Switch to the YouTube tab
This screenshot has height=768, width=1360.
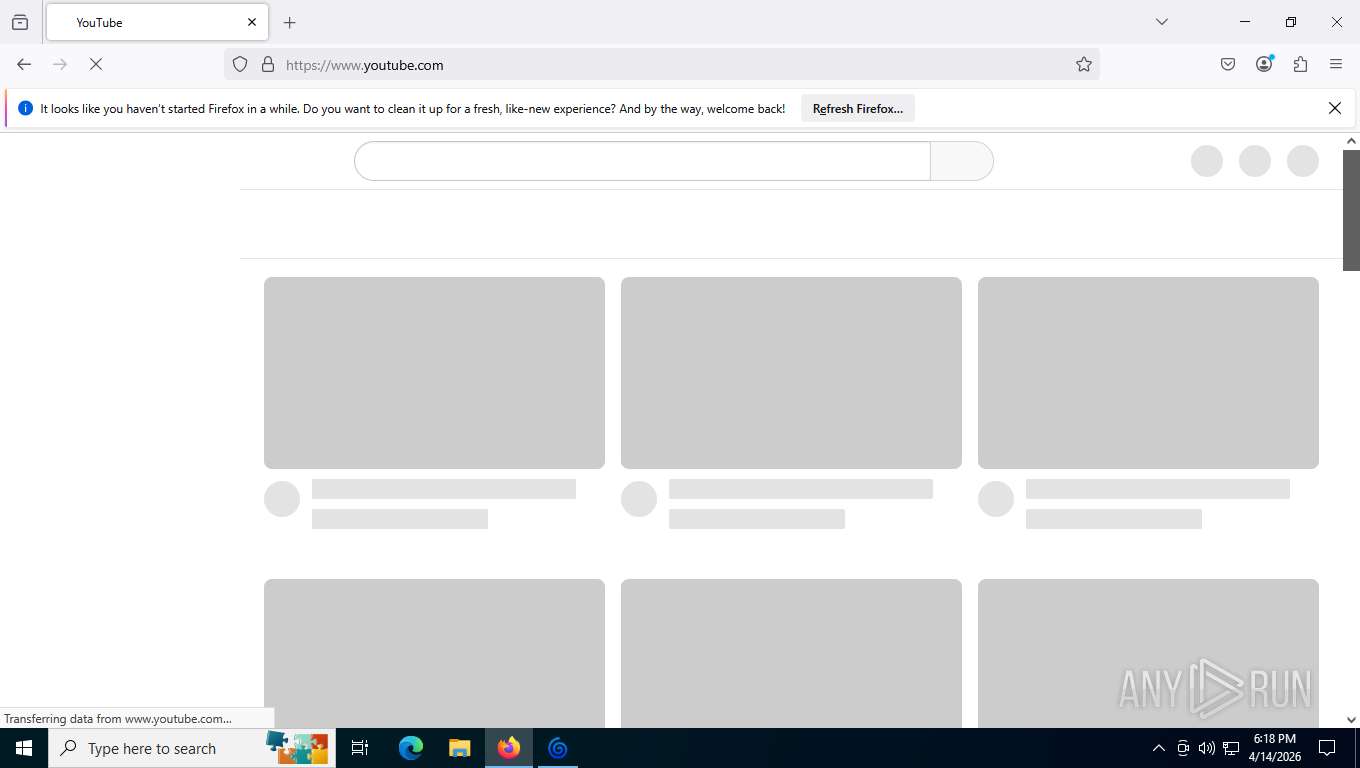click(157, 22)
